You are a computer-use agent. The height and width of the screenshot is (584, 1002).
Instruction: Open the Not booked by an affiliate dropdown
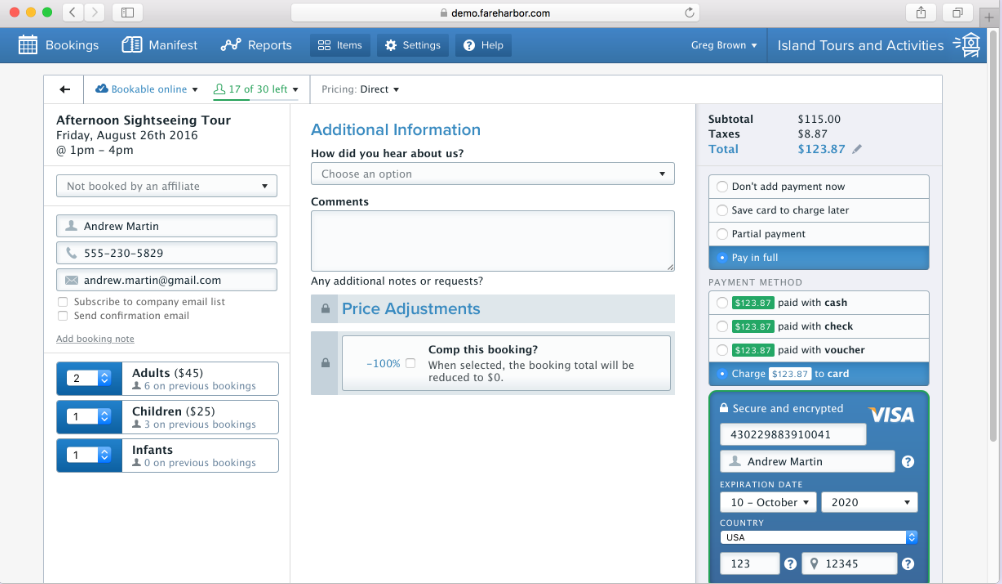[x=167, y=186]
